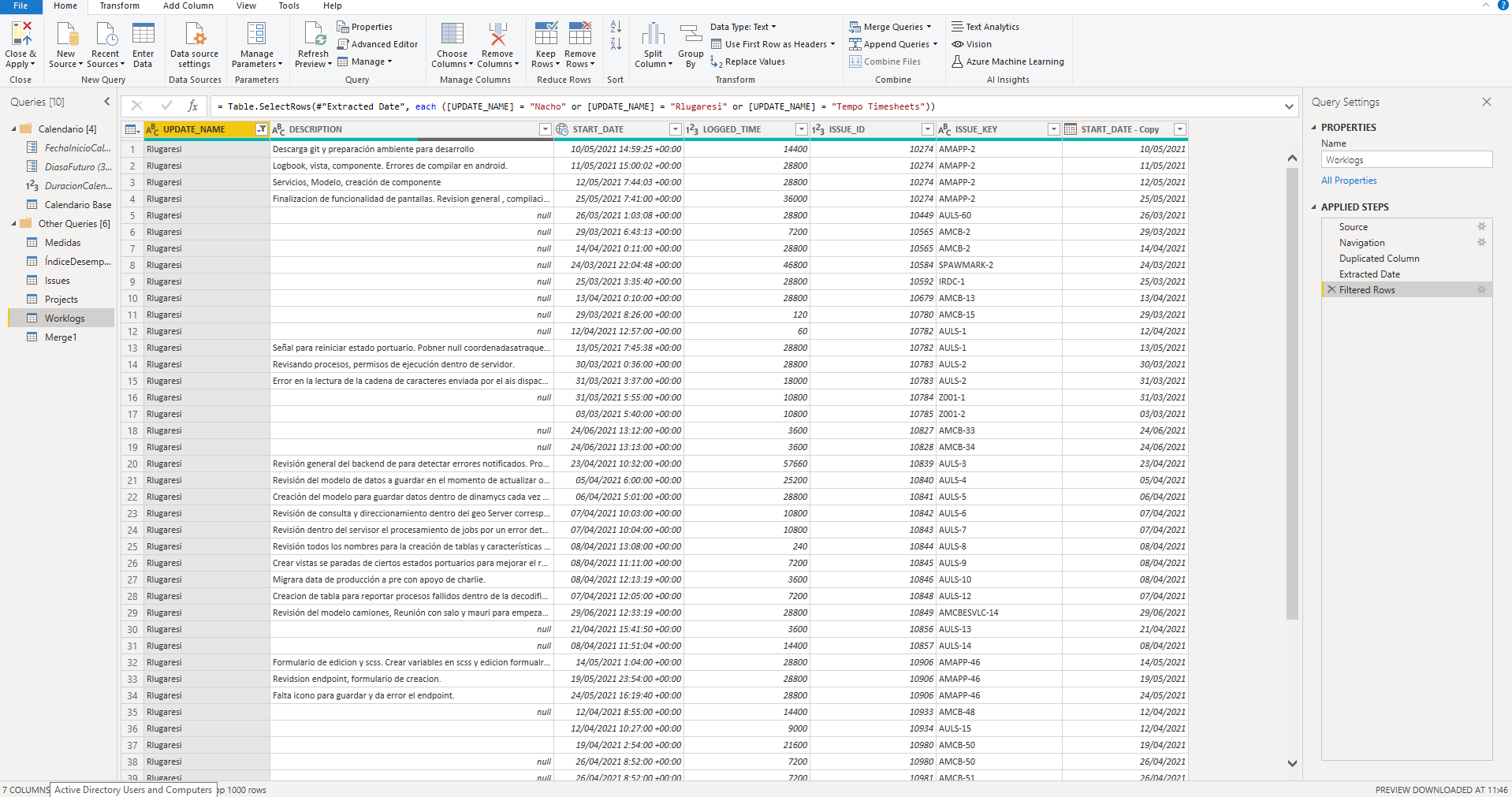Click Manage Parameters icon

click(256, 35)
